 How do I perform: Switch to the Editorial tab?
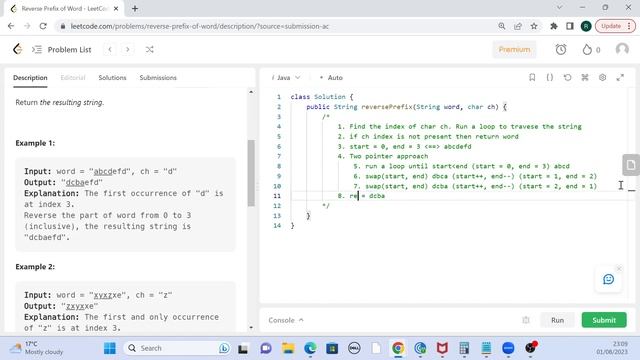pos(73,78)
